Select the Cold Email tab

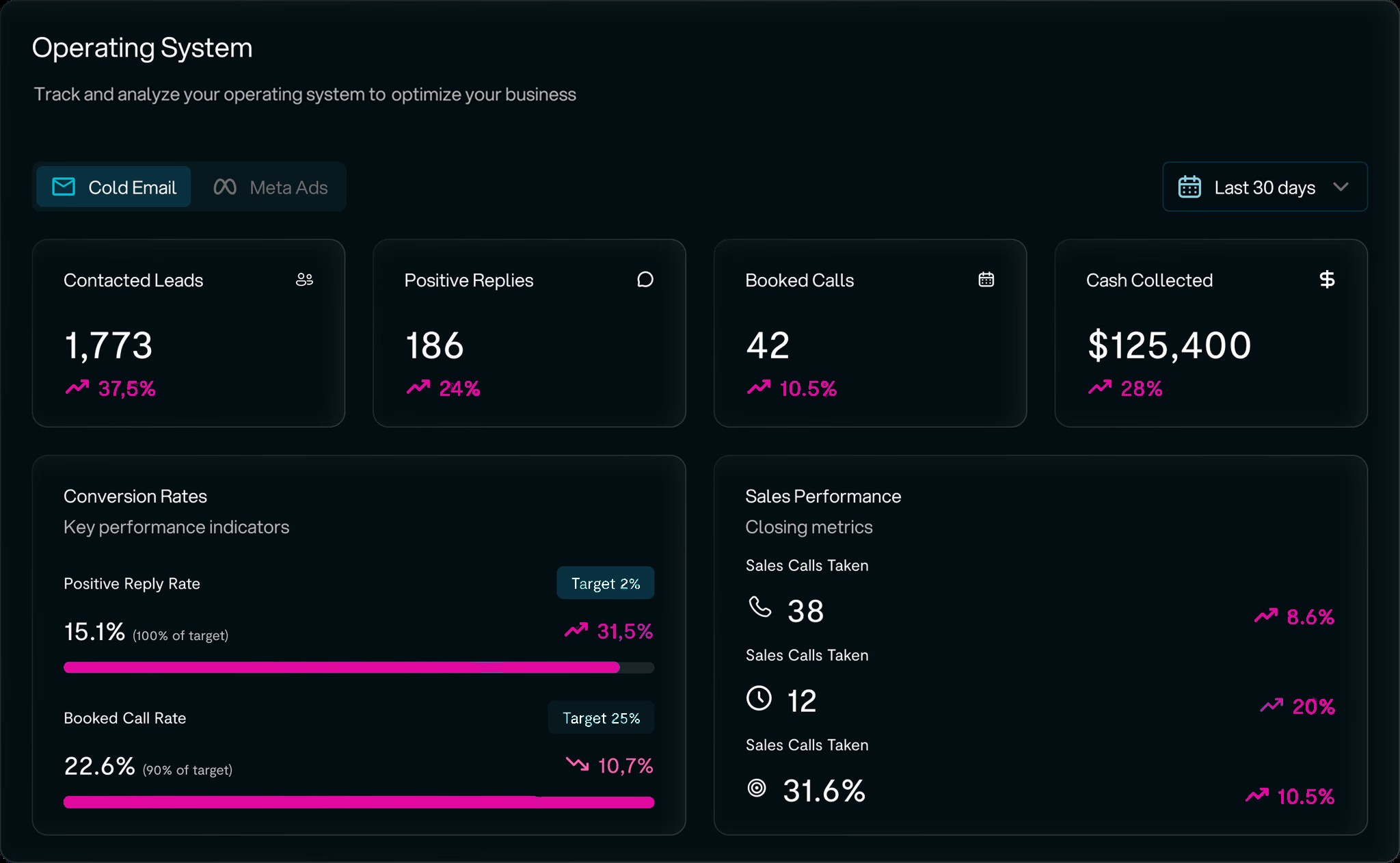pyautogui.click(x=114, y=187)
